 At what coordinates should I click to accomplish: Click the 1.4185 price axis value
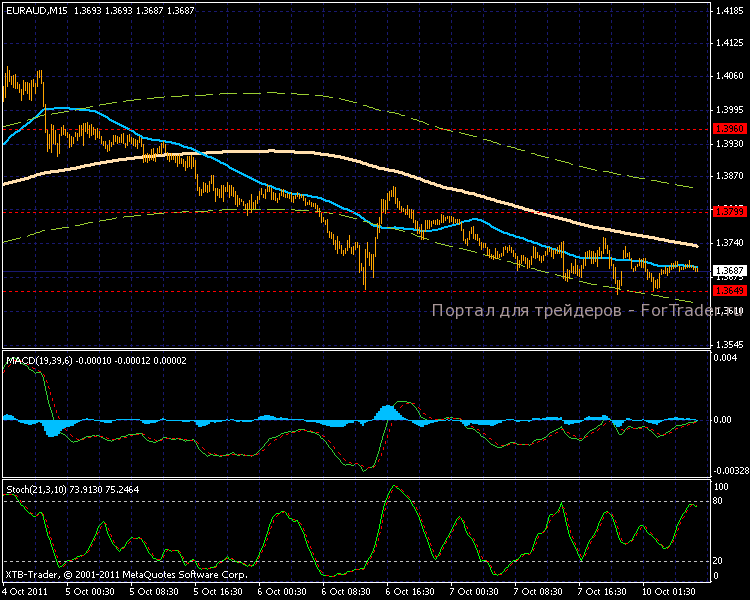pos(730,11)
